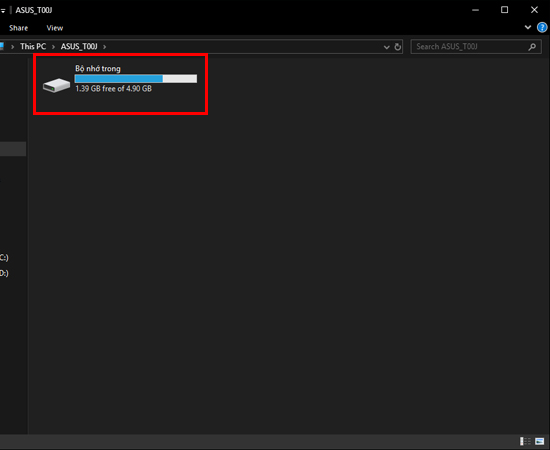Open the View ribbon tab
550x450 pixels.
click(55, 28)
